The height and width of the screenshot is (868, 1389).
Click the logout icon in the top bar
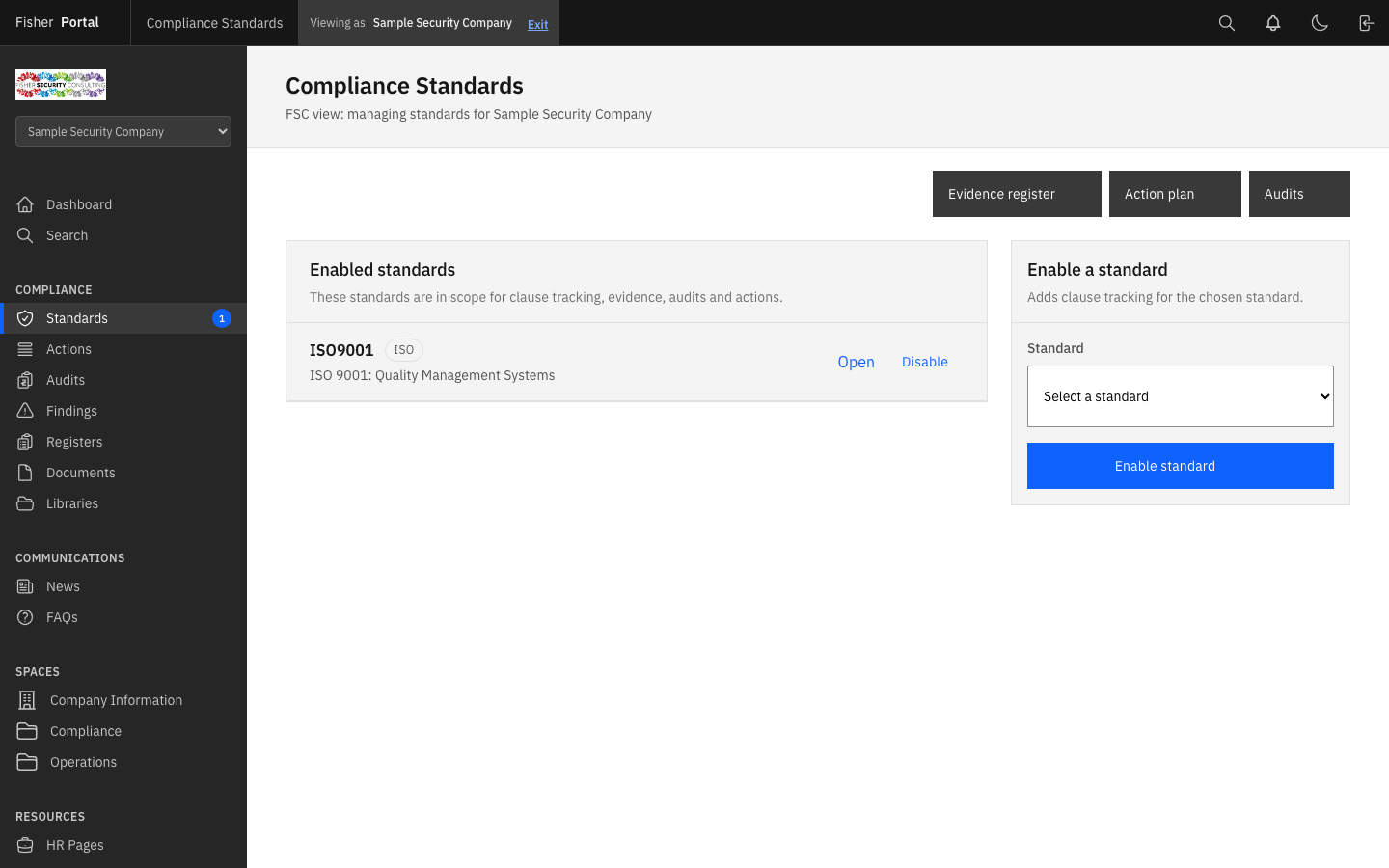[x=1366, y=22]
